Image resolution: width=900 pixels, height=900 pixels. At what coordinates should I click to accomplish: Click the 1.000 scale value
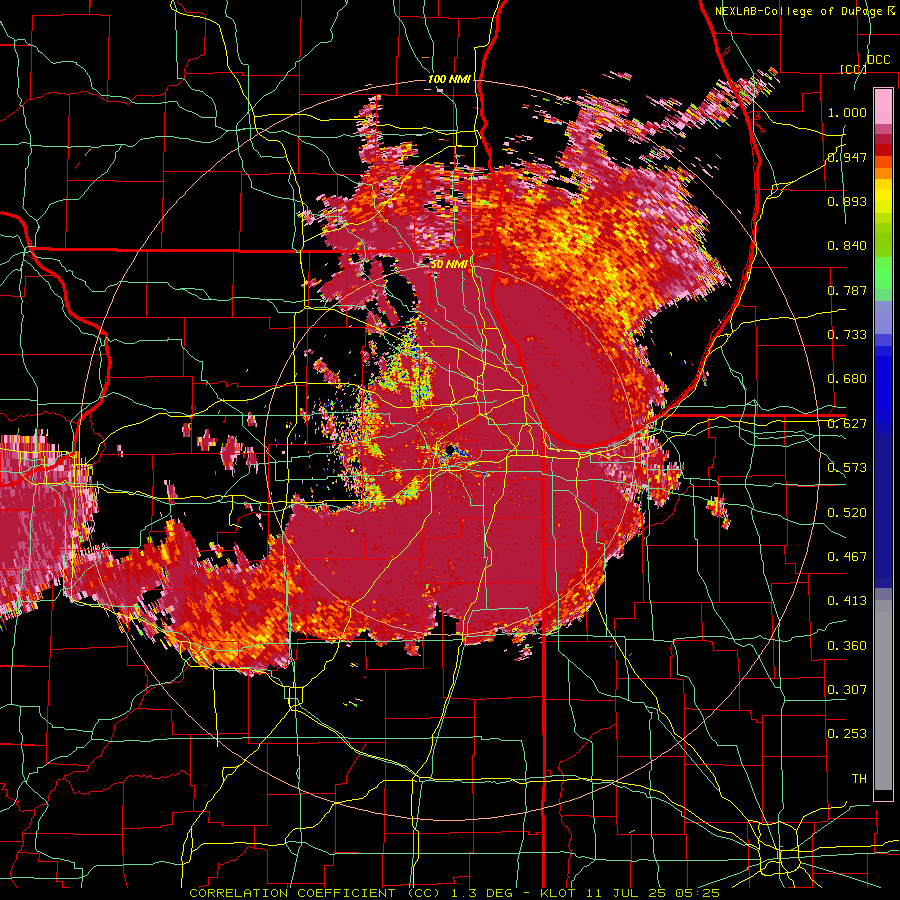tap(847, 112)
